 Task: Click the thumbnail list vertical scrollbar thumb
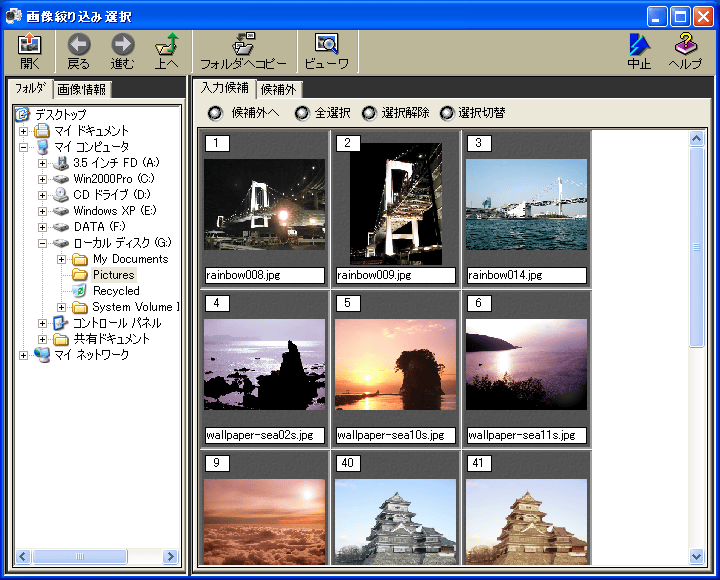(x=697, y=247)
